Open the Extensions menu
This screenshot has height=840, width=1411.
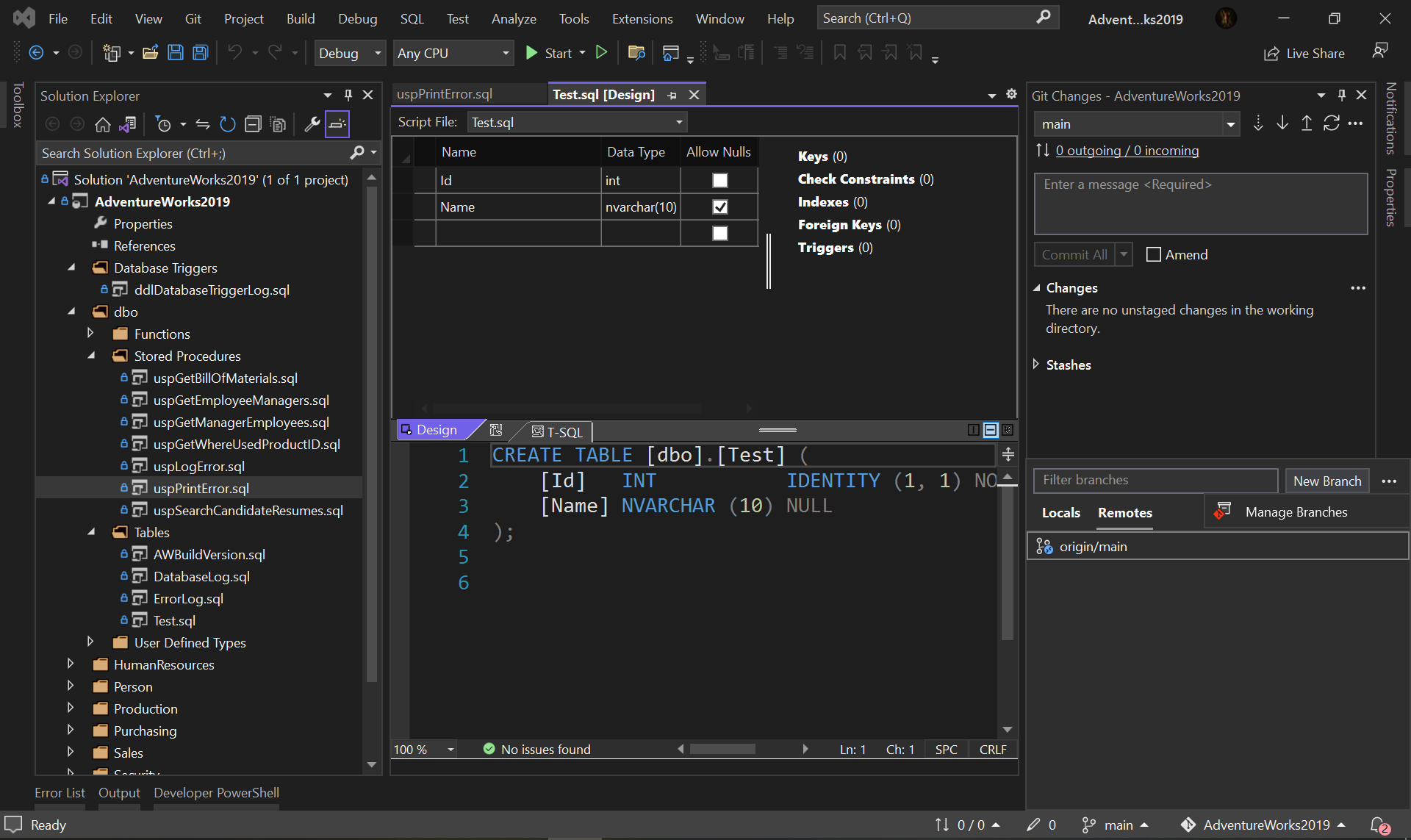[x=642, y=18]
